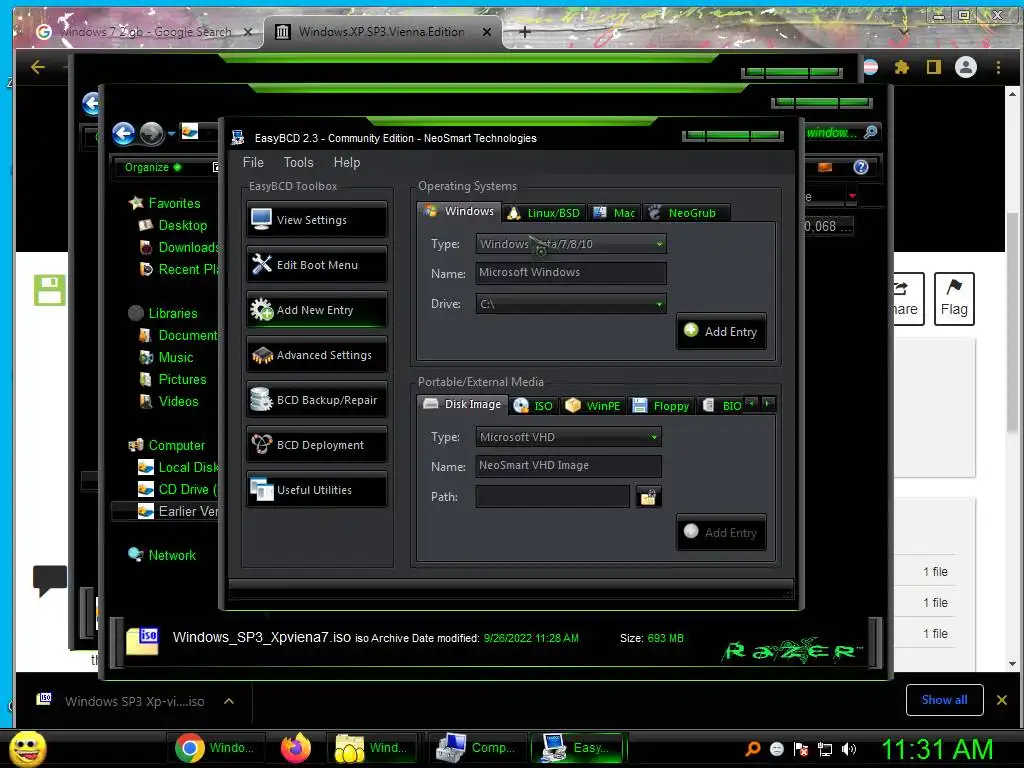Screen dimensions: 1024x768
Task: Open Chrome three-dot menu
Action: 998,67
